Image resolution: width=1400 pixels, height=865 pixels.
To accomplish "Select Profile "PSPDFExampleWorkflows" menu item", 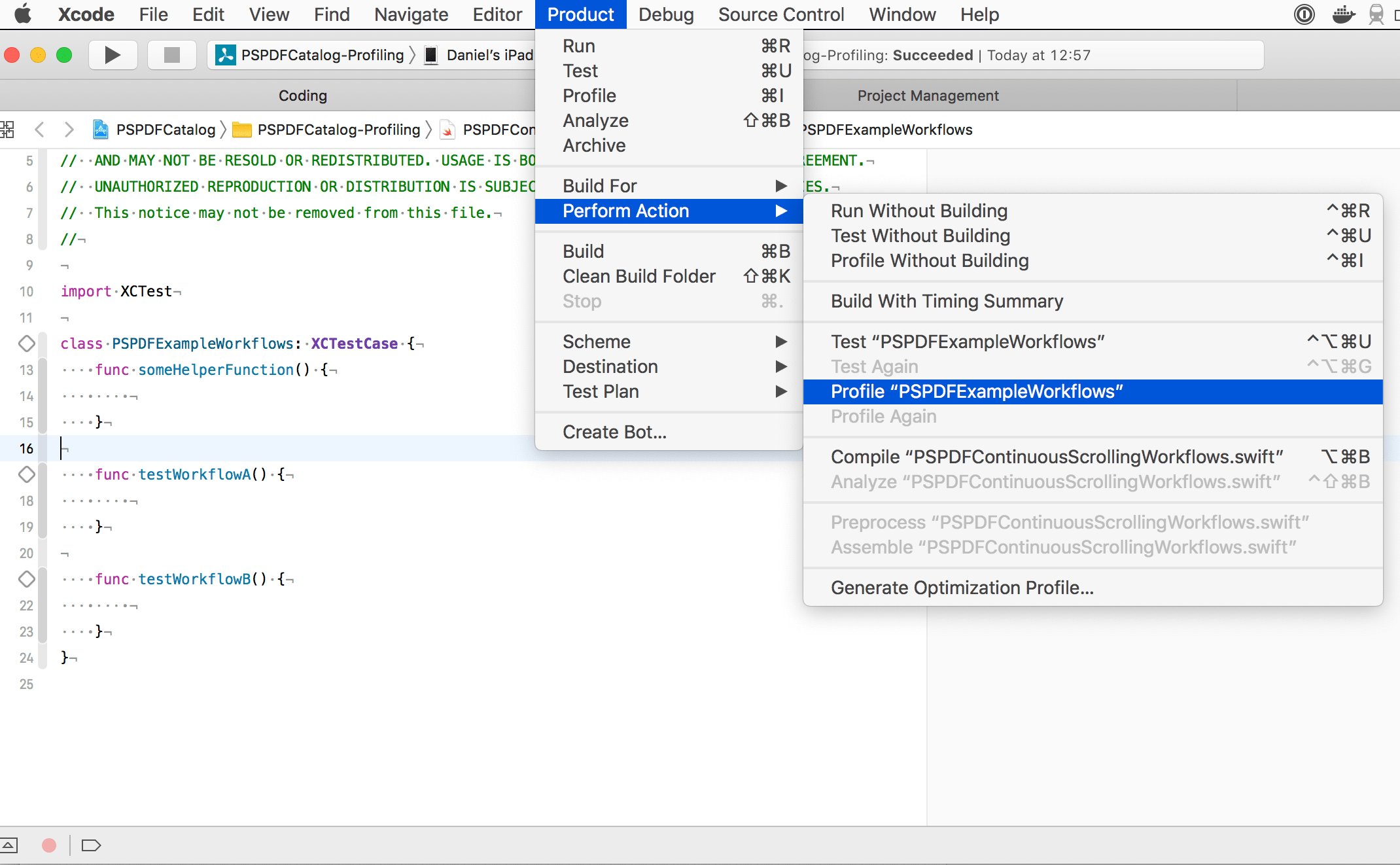I will (976, 391).
